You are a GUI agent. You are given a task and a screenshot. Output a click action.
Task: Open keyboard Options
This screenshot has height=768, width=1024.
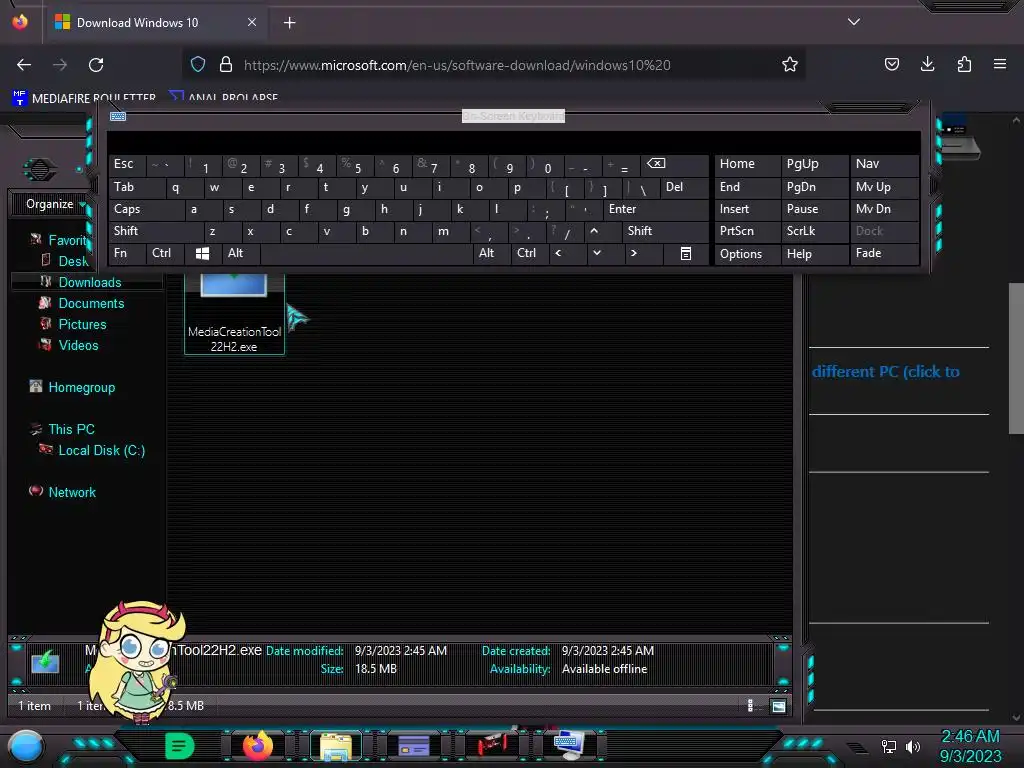[747, 253]
